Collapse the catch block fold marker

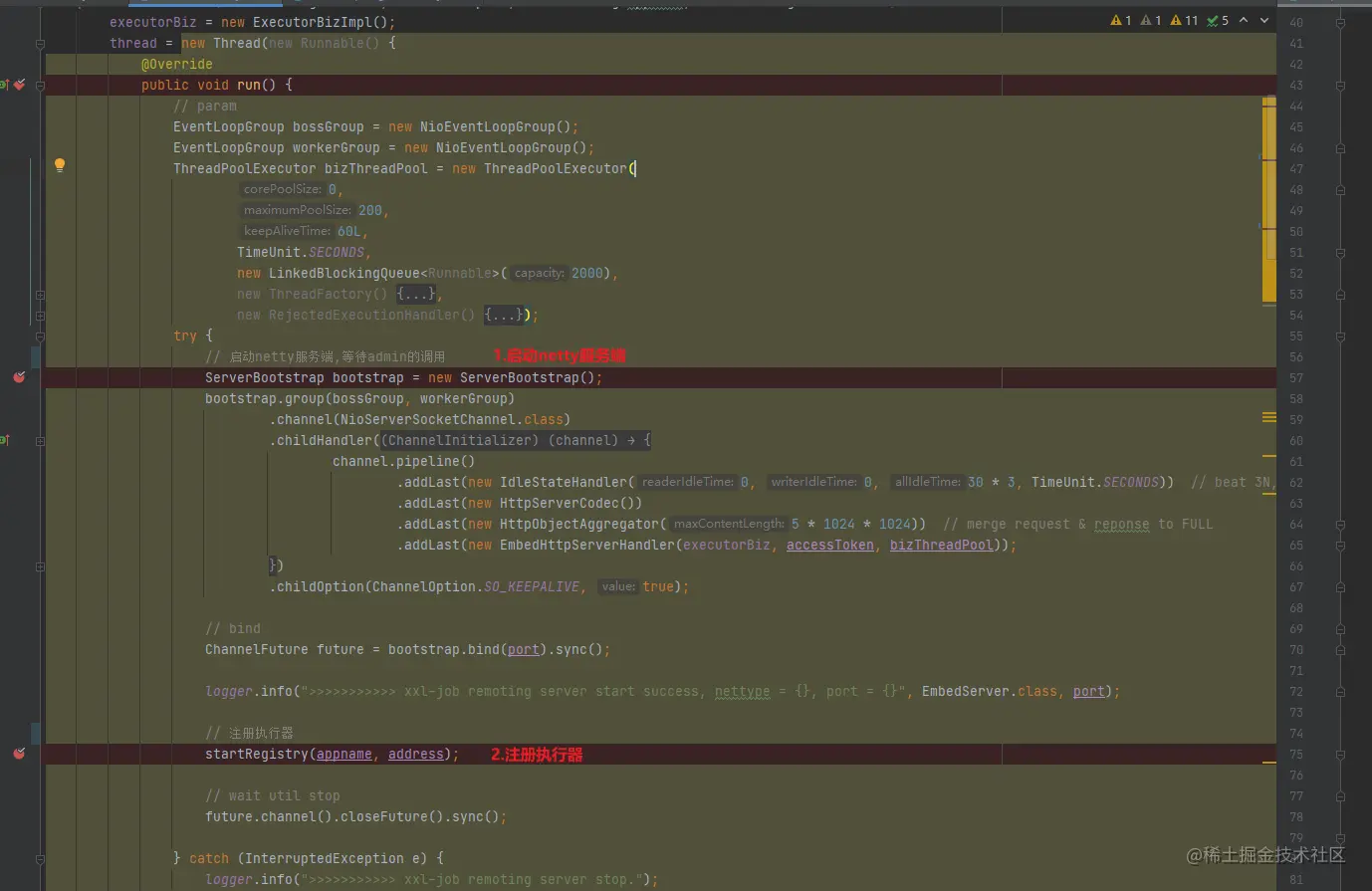[40, 859]
